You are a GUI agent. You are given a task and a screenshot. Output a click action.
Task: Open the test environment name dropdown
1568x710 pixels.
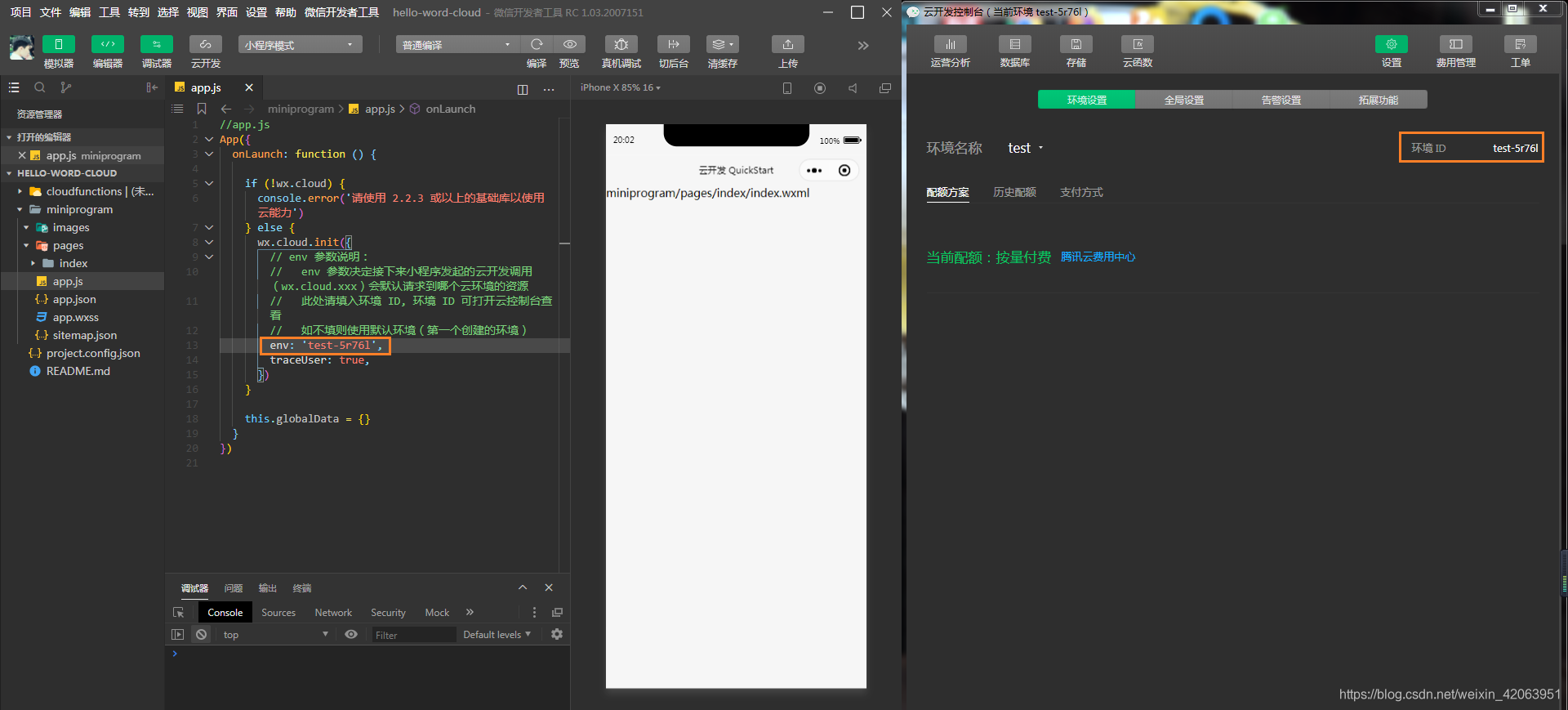tap(1026, 148)
